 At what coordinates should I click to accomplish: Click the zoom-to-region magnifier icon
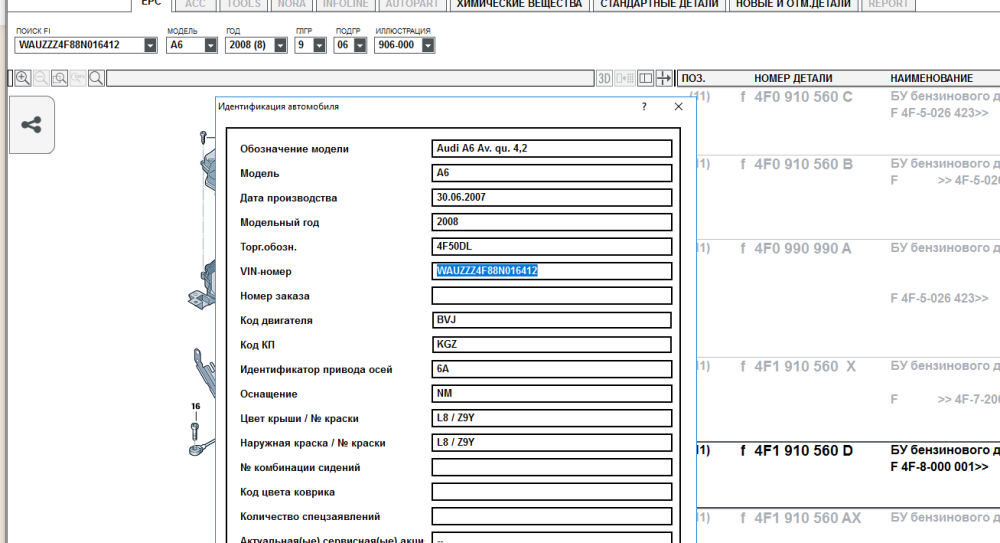point(59,78)
